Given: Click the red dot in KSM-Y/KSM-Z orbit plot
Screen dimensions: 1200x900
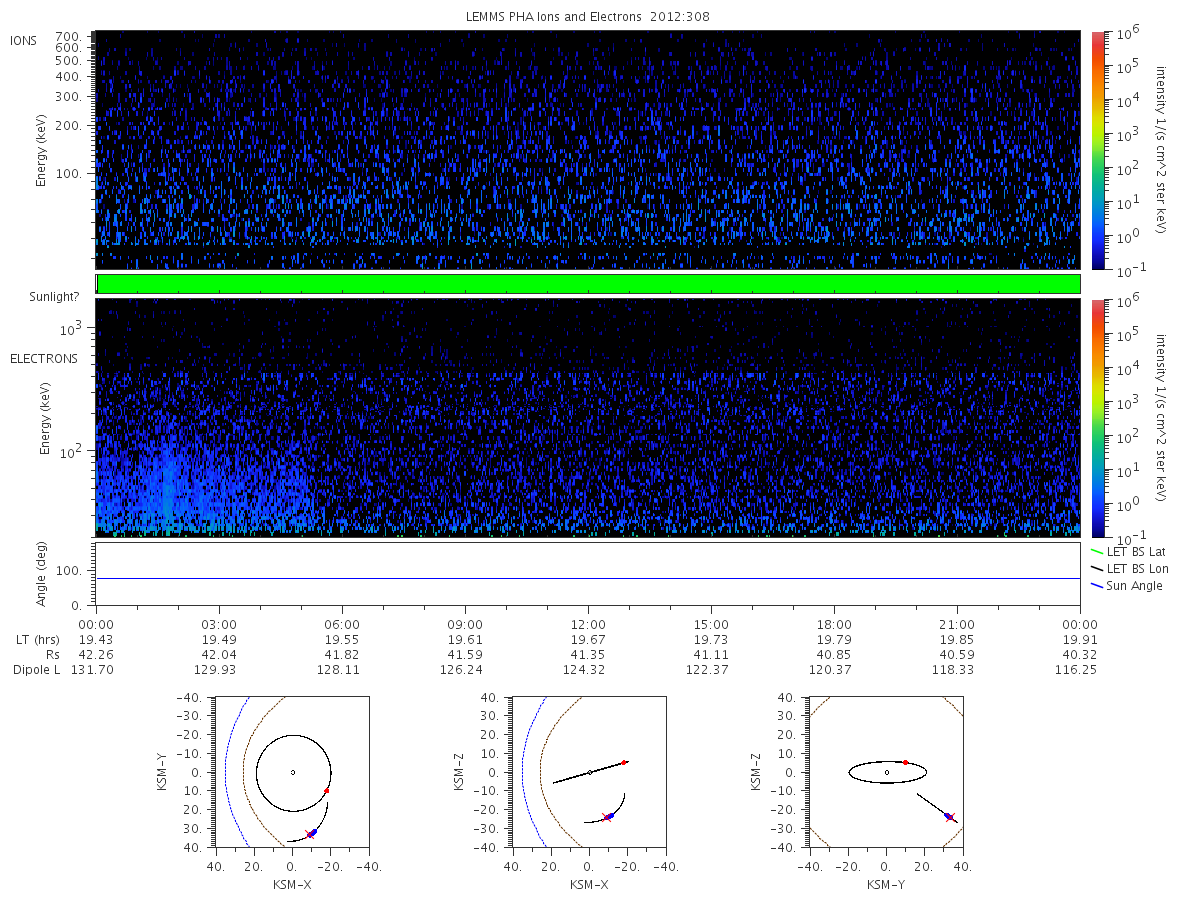Looking at the screenshot, I should coord(905,762).
